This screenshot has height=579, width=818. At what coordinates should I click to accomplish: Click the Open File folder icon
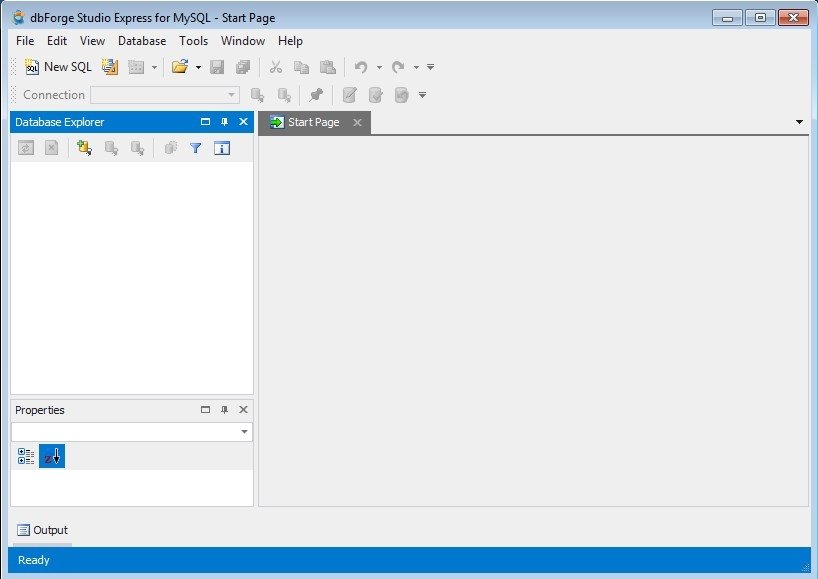tap(180, 67)
